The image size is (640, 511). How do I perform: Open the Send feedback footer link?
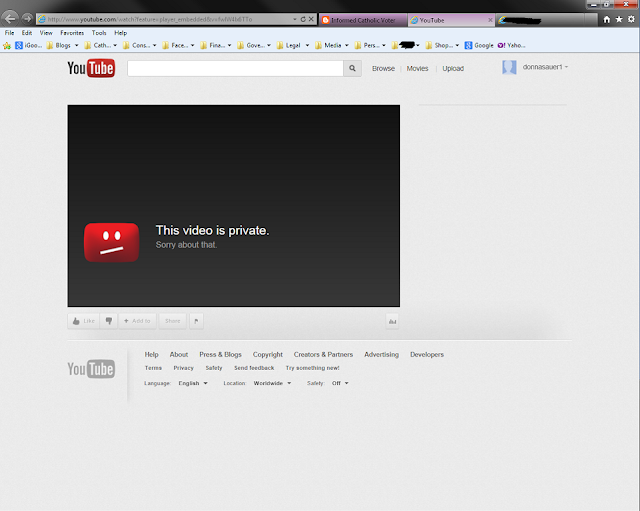tap(254, 368)
